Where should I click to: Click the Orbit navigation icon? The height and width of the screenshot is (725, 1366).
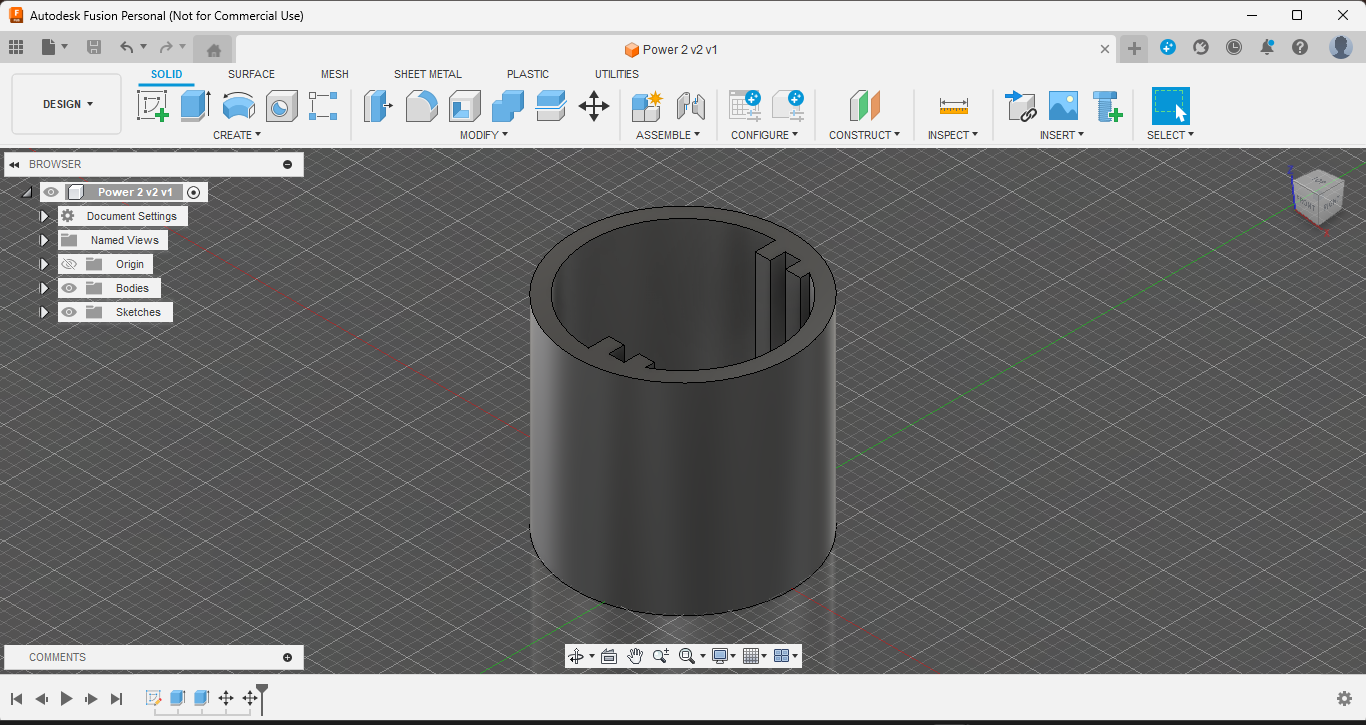(x=576, y=656)
